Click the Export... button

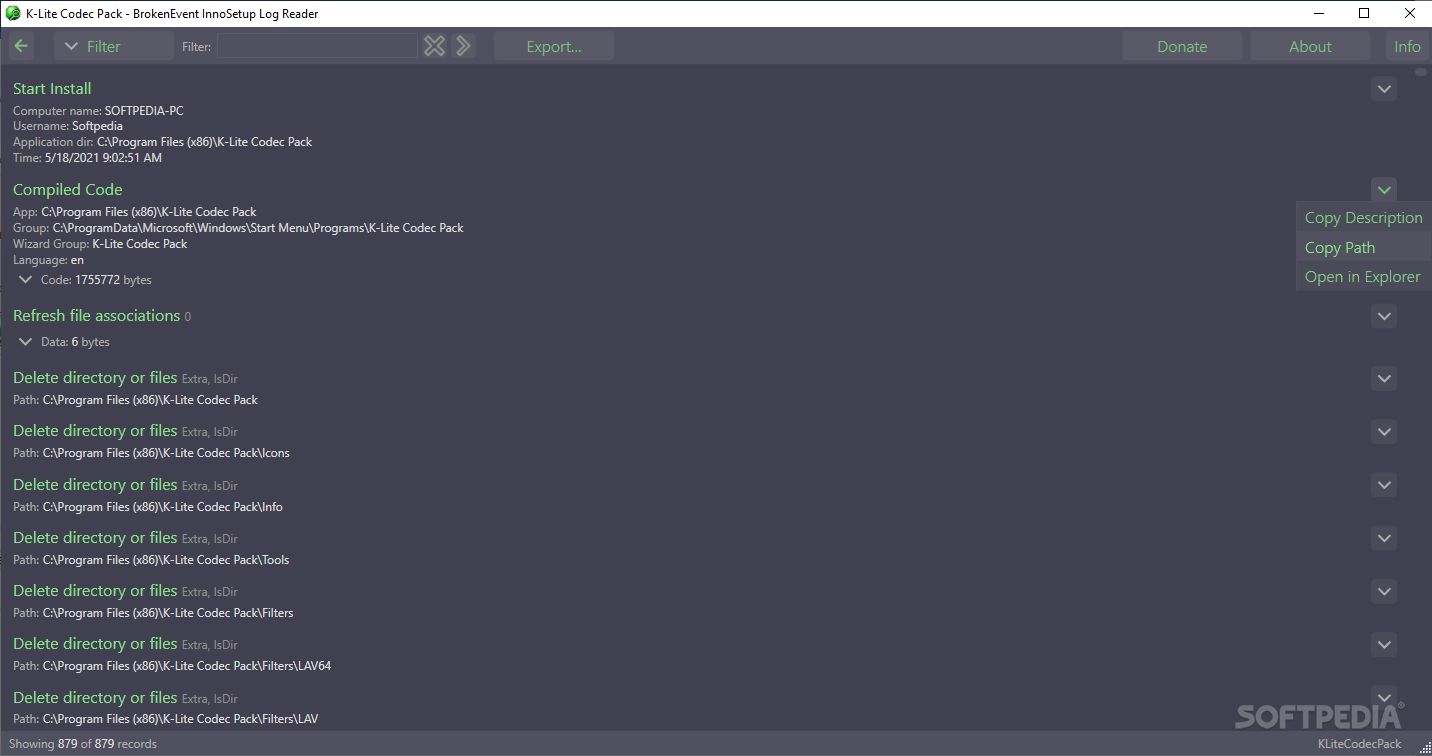click(x=554, y=46)
